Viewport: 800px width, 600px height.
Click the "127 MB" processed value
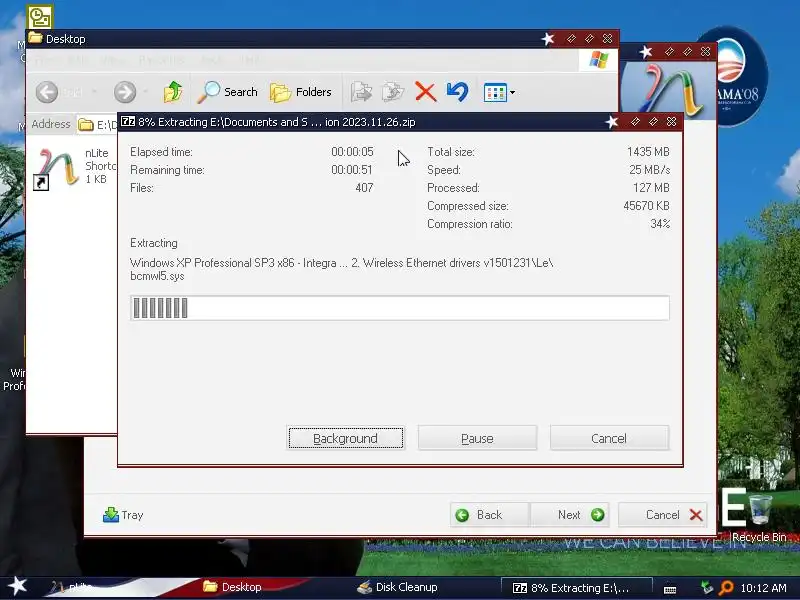(x=651, y=188)
